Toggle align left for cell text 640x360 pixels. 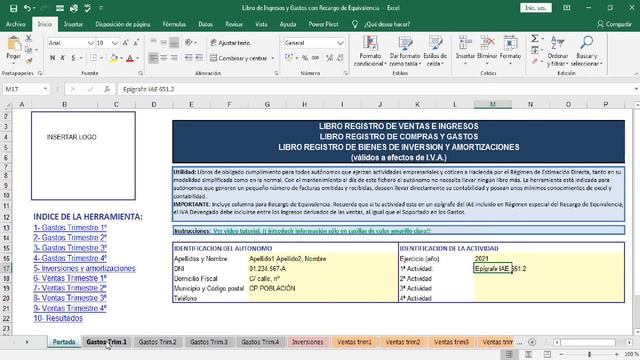(x=153, y=58)
